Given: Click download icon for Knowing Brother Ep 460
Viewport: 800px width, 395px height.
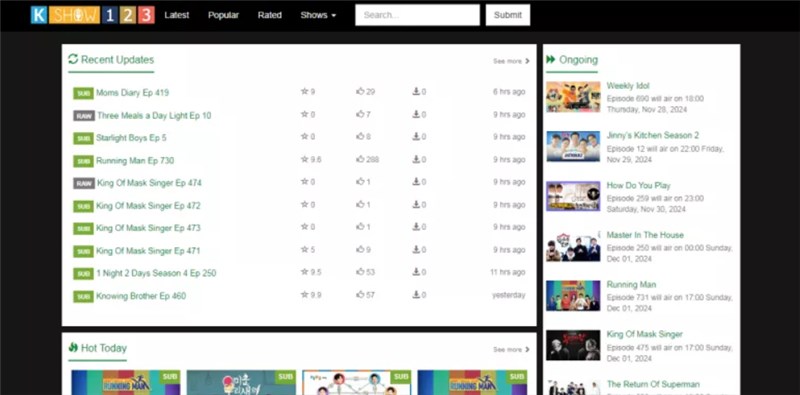Looking at the screenshot, I should [x=416, y=294].
